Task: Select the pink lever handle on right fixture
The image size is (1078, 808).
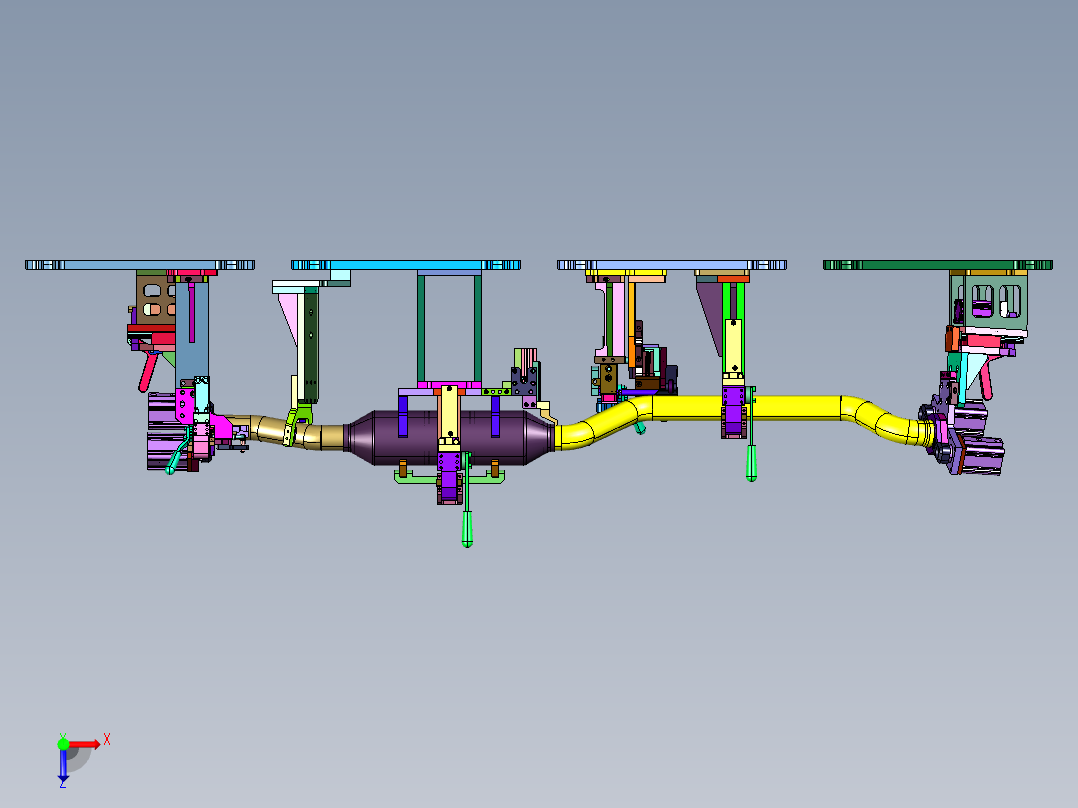Action: [987, 380]
